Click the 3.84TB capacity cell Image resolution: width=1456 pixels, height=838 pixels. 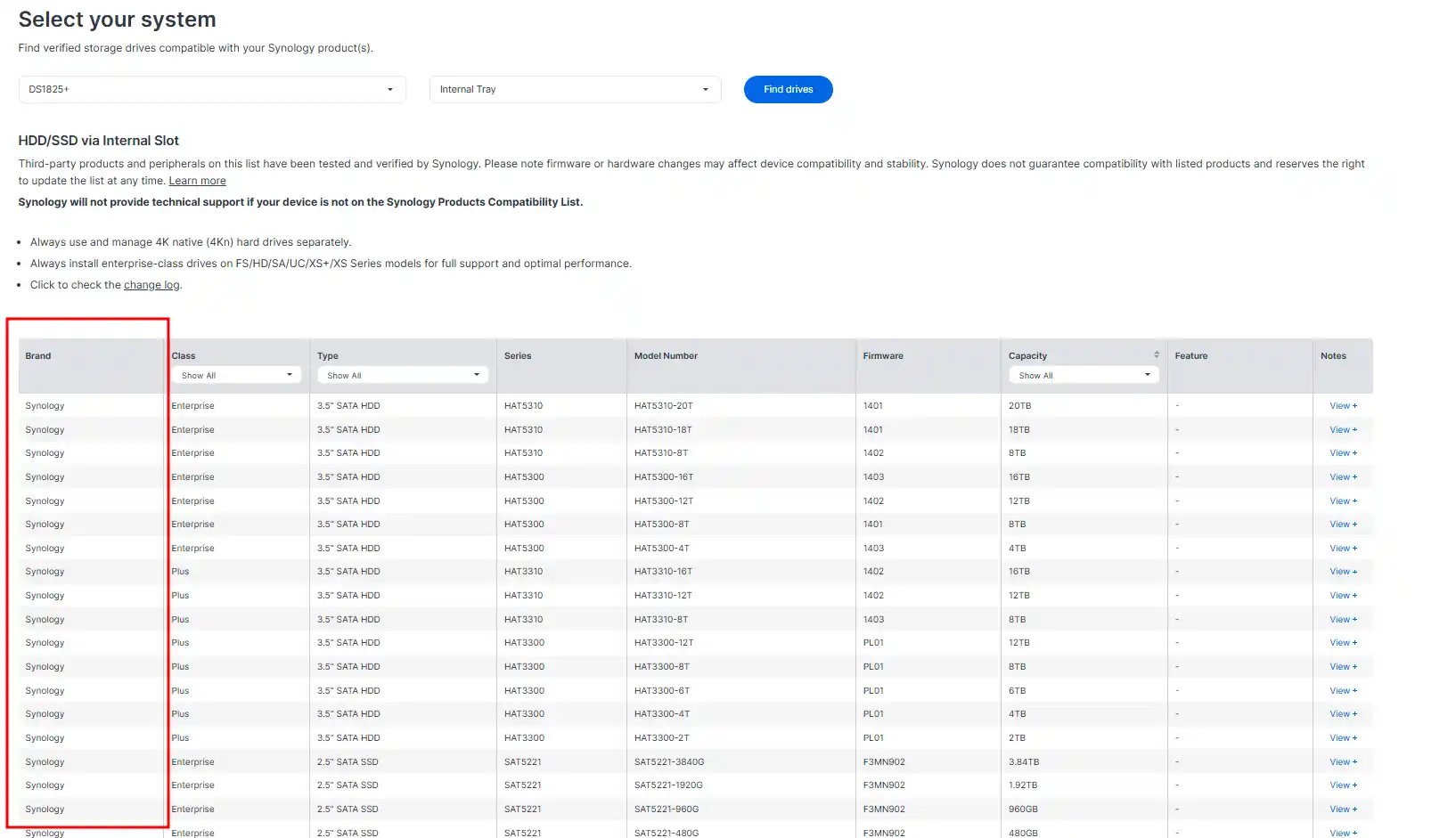pyautogui.click(x=1024, y=762)
